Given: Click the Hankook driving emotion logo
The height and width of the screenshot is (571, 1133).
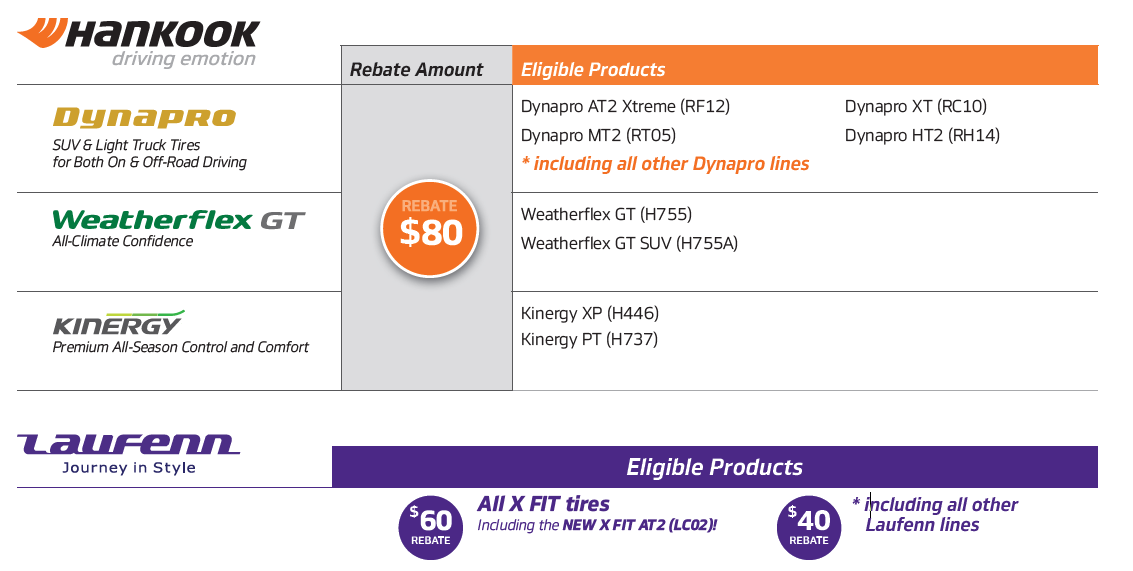Looking at the screenshot, I should pos(138,43).
